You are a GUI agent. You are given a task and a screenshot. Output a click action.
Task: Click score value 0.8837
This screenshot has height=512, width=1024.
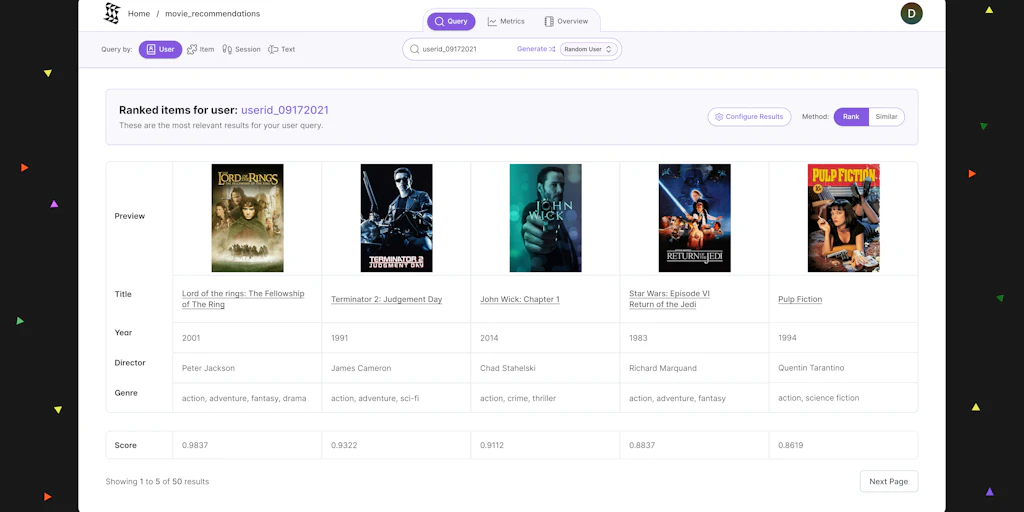coord(642,445)
